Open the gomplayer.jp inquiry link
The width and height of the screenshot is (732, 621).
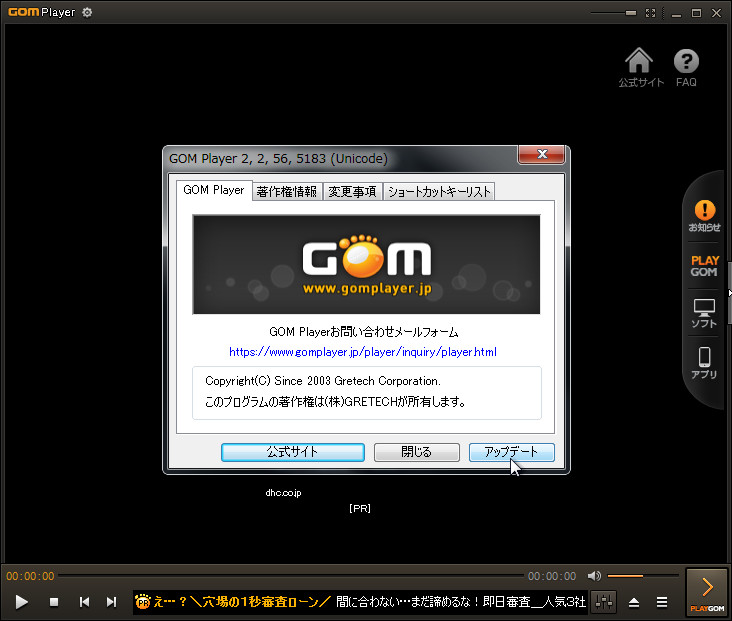point(363,352)
